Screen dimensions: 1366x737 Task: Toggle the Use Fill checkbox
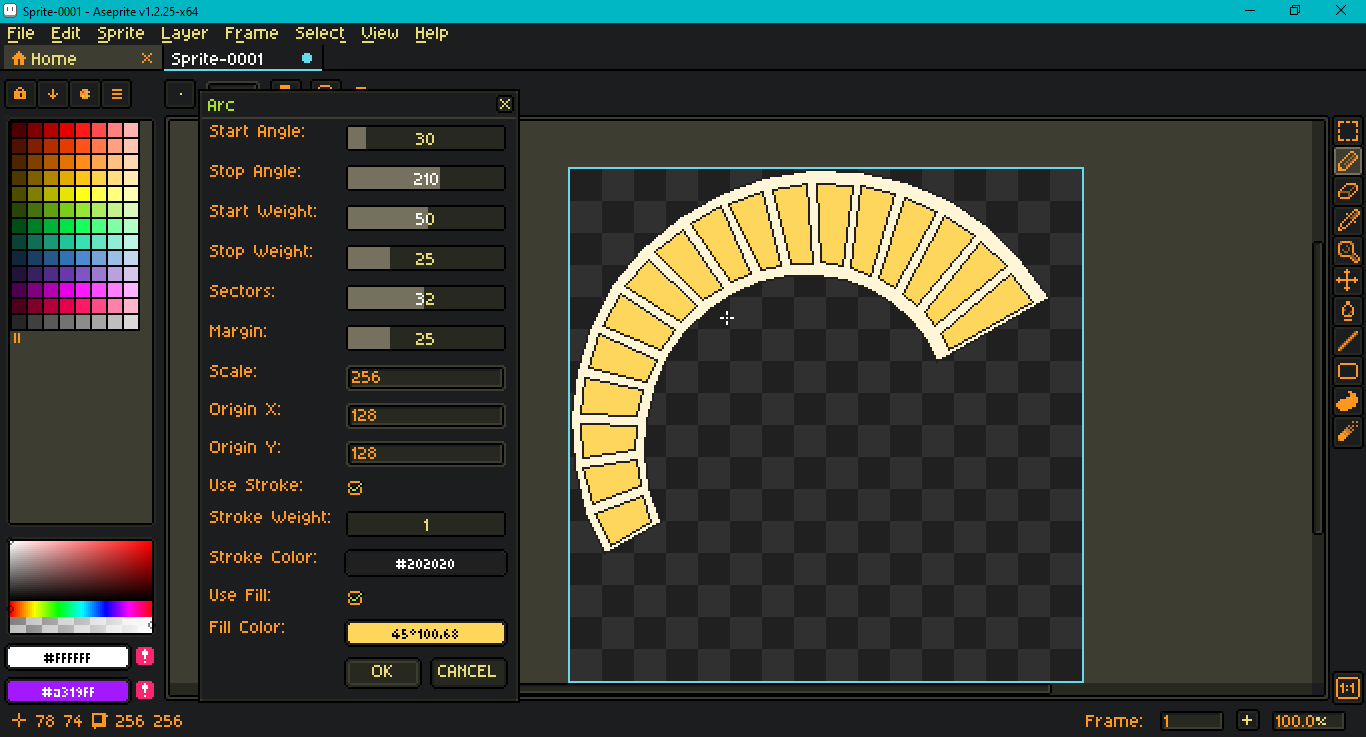[x=354, y=598]
